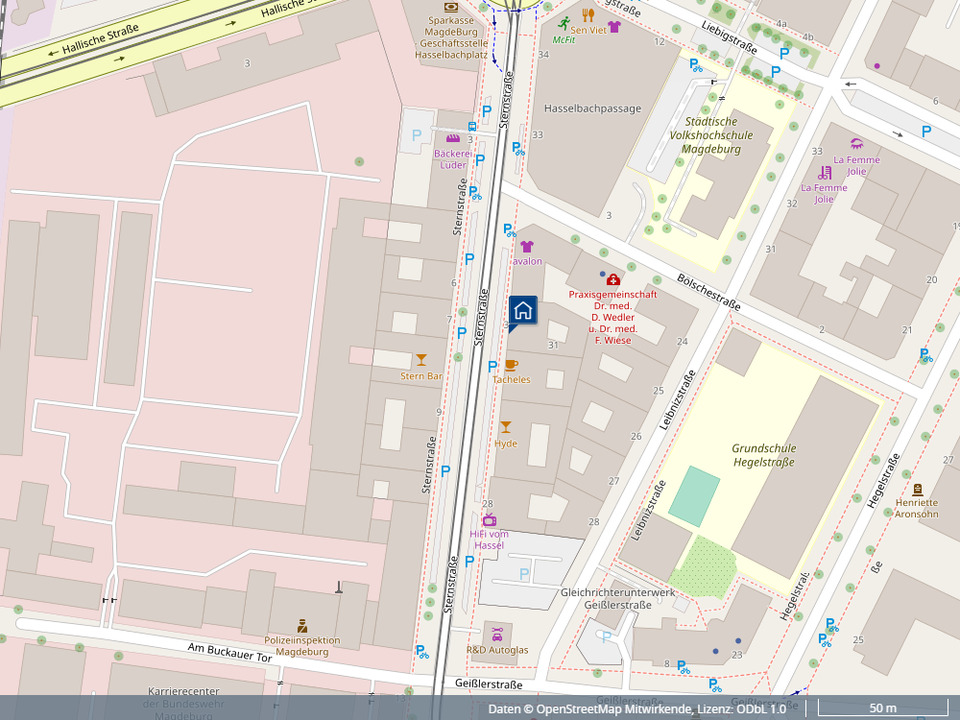This screenshot has height=720, width=960.
Task: Click the 50 m scale bar
Action: pos(882,709)
